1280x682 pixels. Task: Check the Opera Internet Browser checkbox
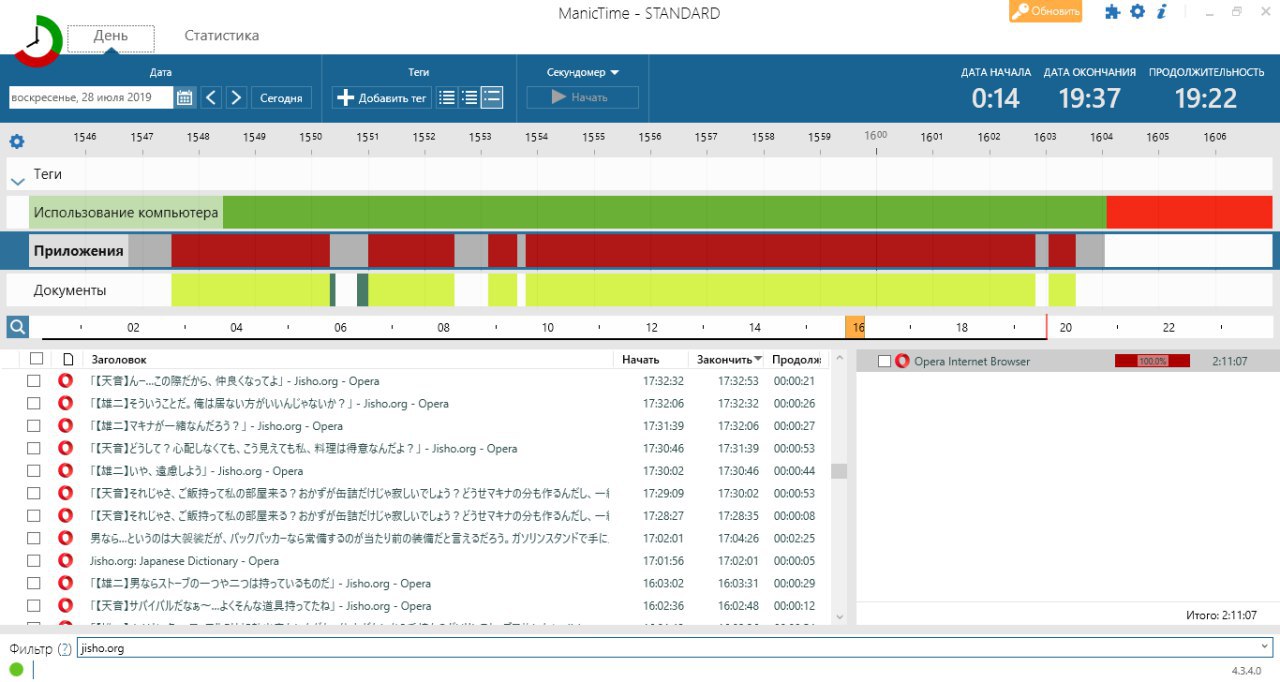(884, 361)
